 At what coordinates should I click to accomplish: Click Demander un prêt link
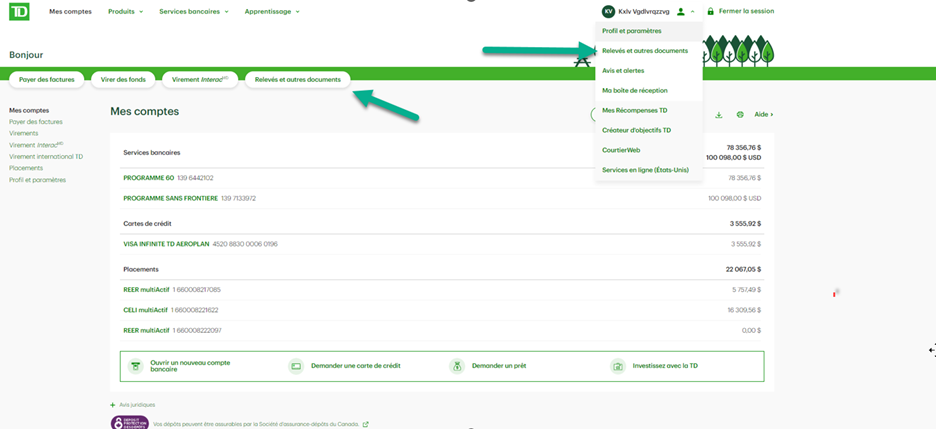499,366
